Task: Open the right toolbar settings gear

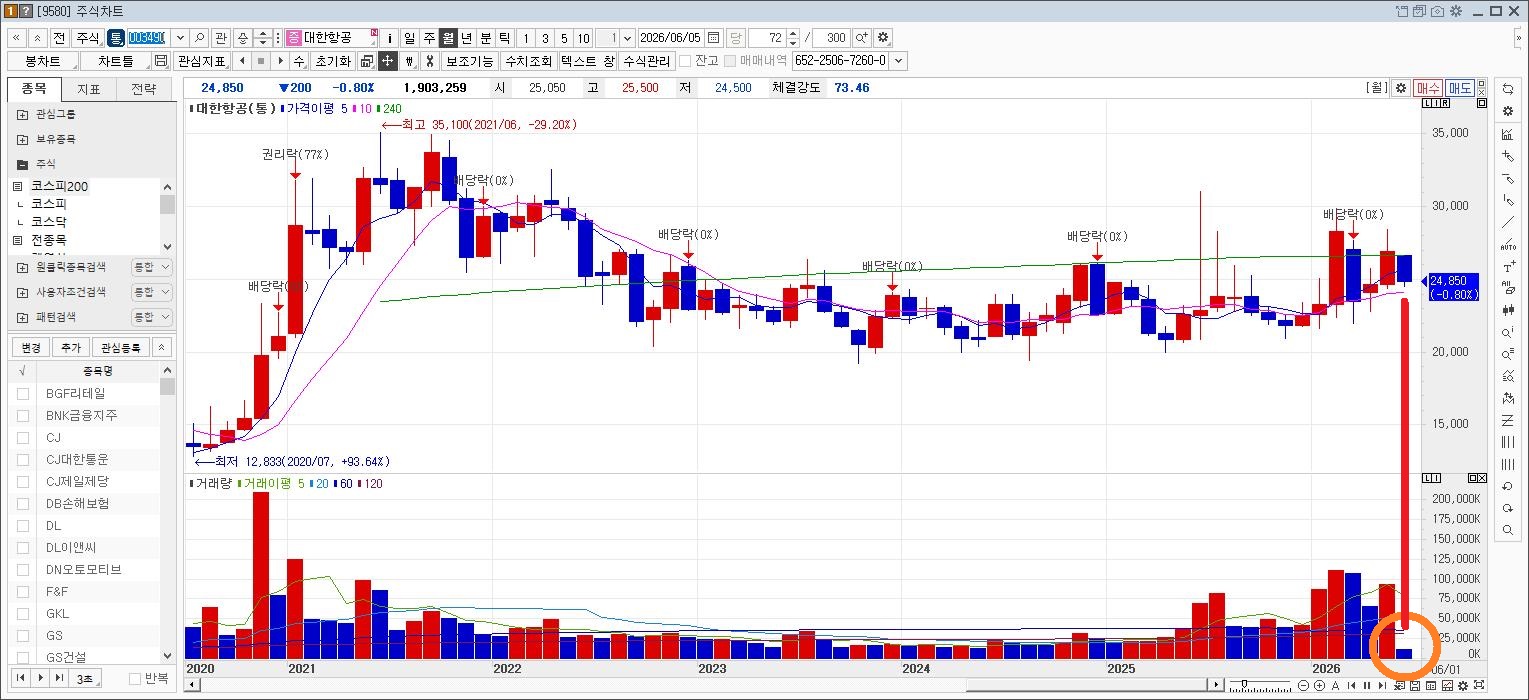Action: coord(1508,111)
